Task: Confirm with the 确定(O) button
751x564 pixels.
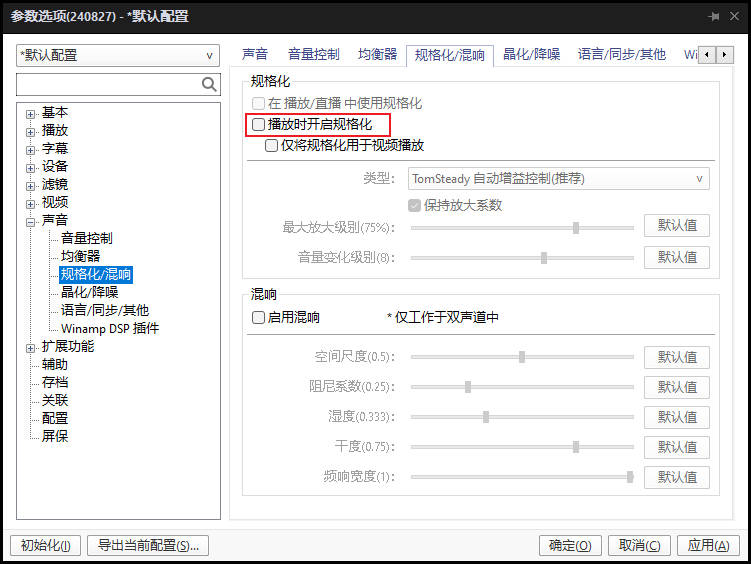Action: tap(570, 545)
